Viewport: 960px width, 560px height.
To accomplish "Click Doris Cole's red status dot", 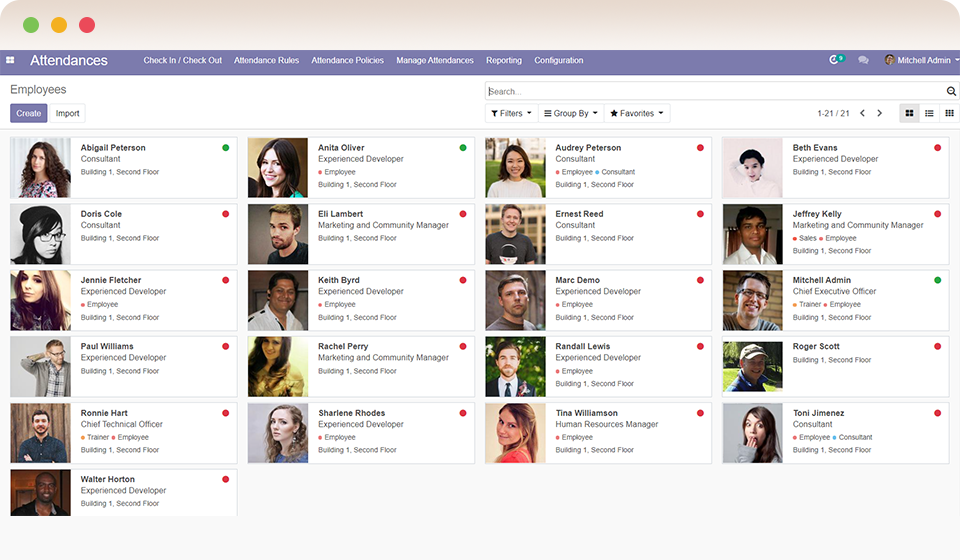I will point(225,214).
